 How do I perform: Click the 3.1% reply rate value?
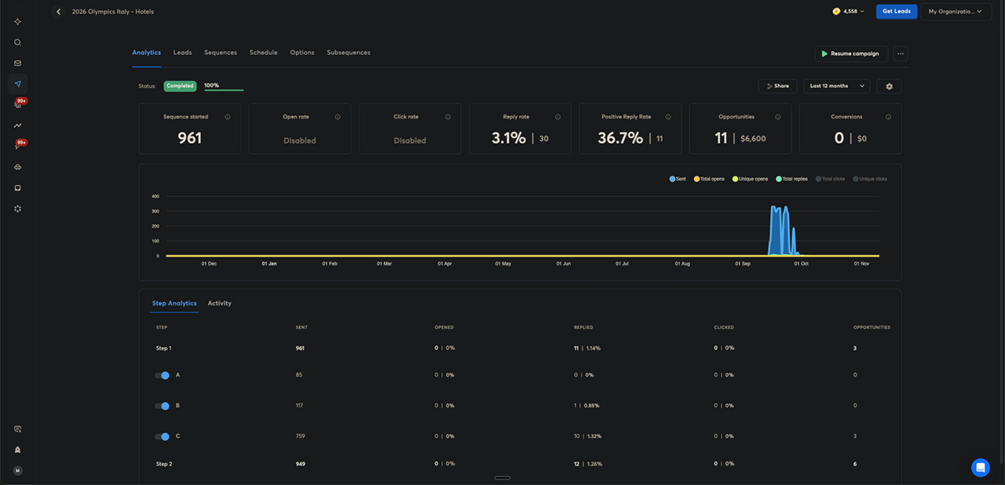point(508,138)
